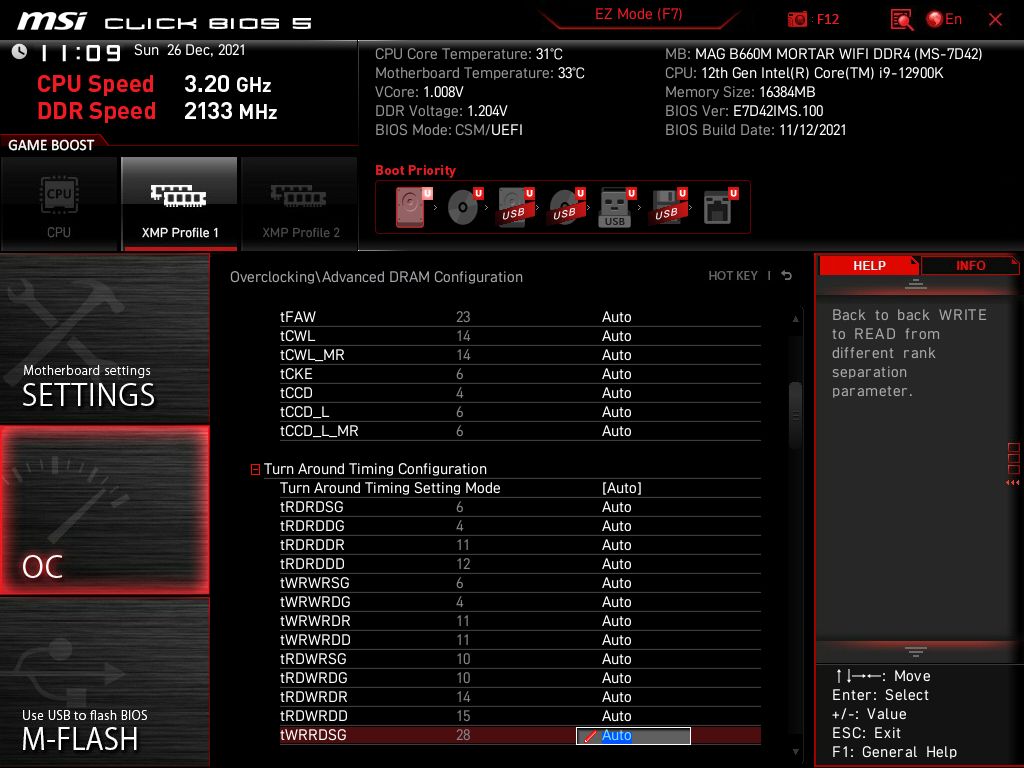This screenshot has height=768, width=1024.
Task: Enable XMP Profile 2
Action: (300, 204)
